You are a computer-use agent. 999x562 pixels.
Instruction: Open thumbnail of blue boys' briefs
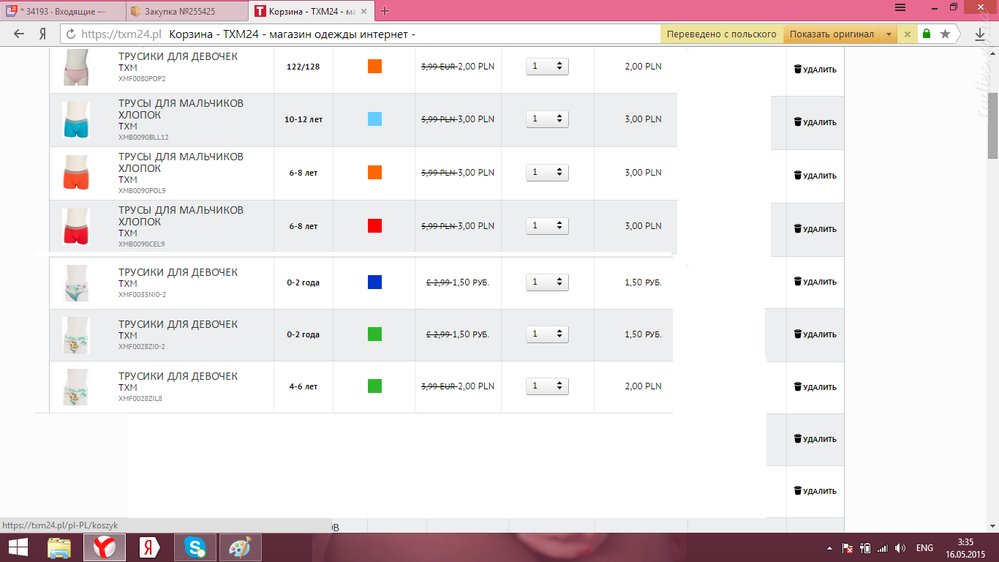pyautogui.click(x=76, y=120)
